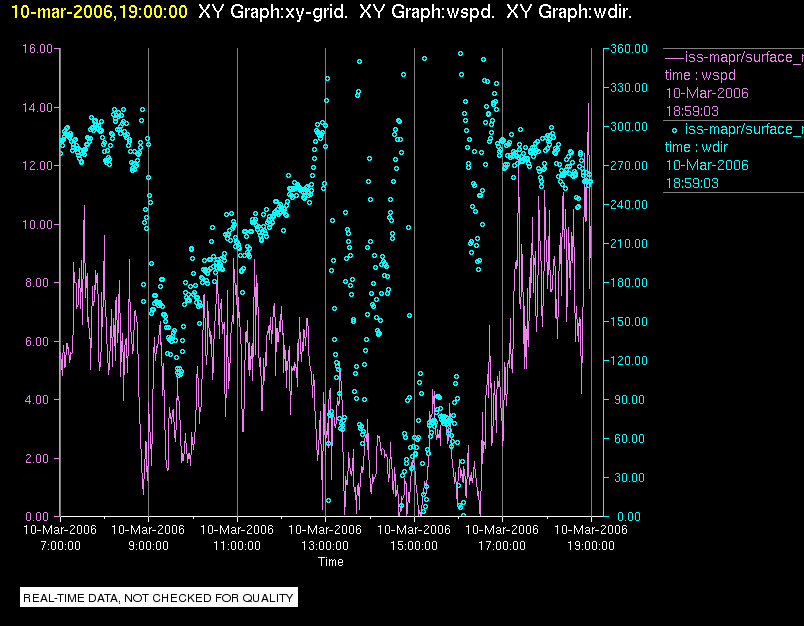Click the 7:00:00 x-axis tick label
Screen dimensions: 804x626
(x=60, y=546)
